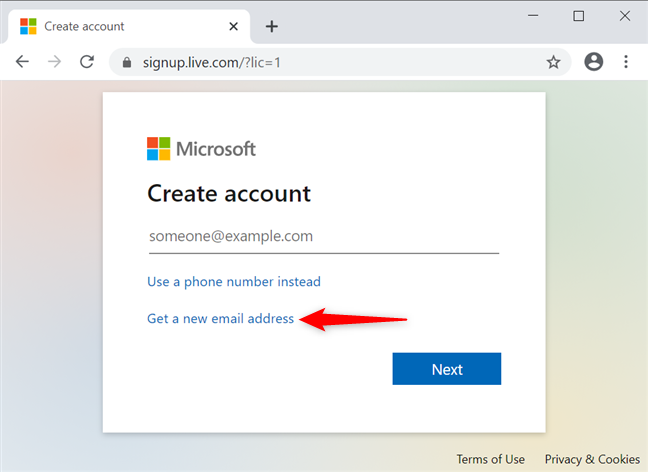Click the browser forward arrow
648x472 pixels.
pyautogui.click(x=54, y=62)
